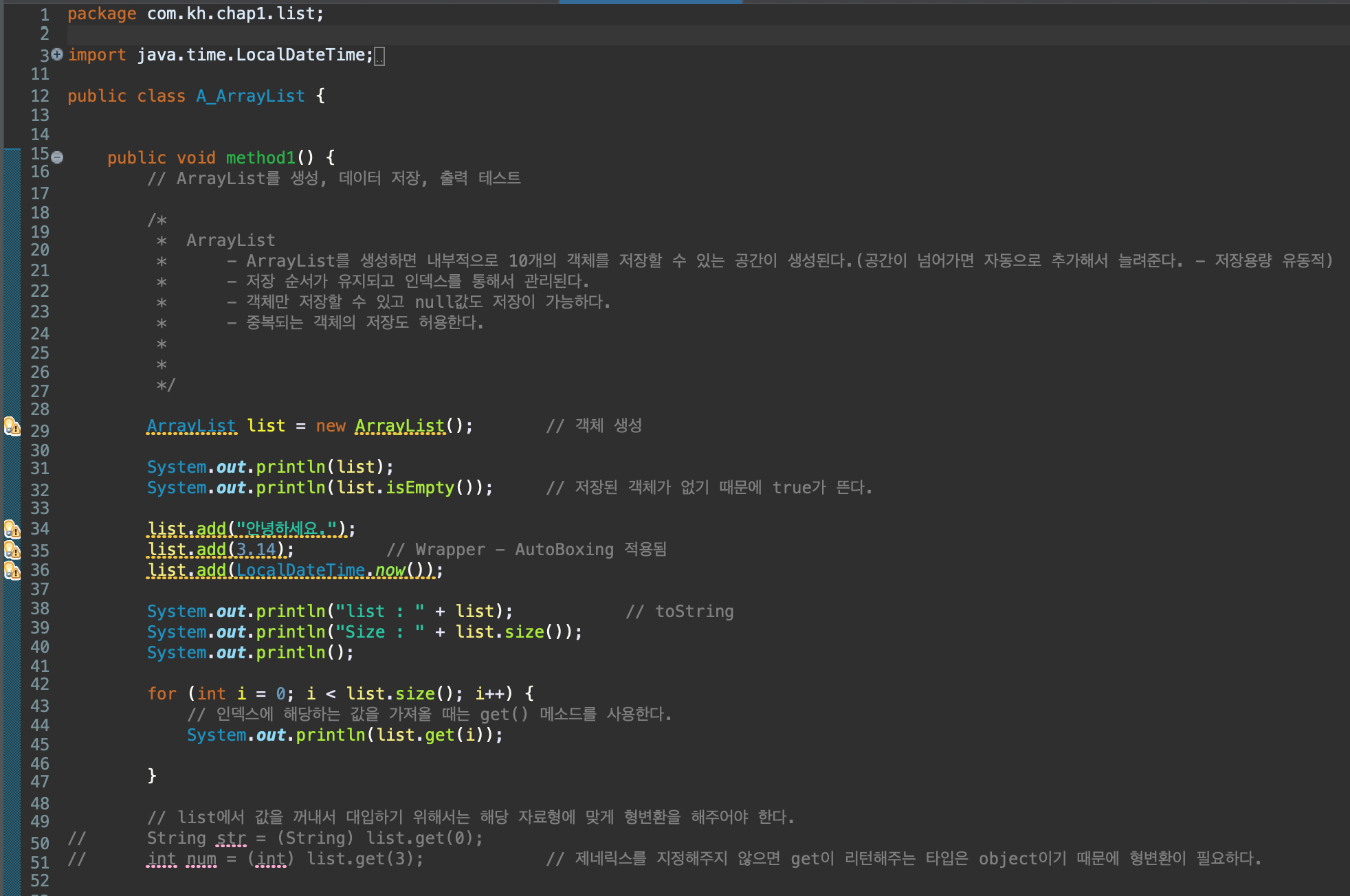Click quick-fix warning bulb on line 34
The width and height of the screenshot is (1350, 896).
tap(12, 529)
